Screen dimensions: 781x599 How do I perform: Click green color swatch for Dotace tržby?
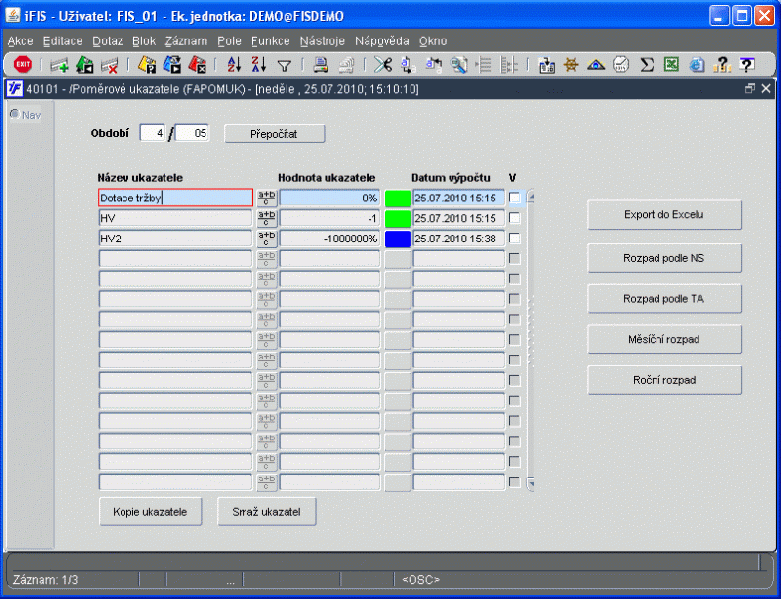[x=397, y=198]
